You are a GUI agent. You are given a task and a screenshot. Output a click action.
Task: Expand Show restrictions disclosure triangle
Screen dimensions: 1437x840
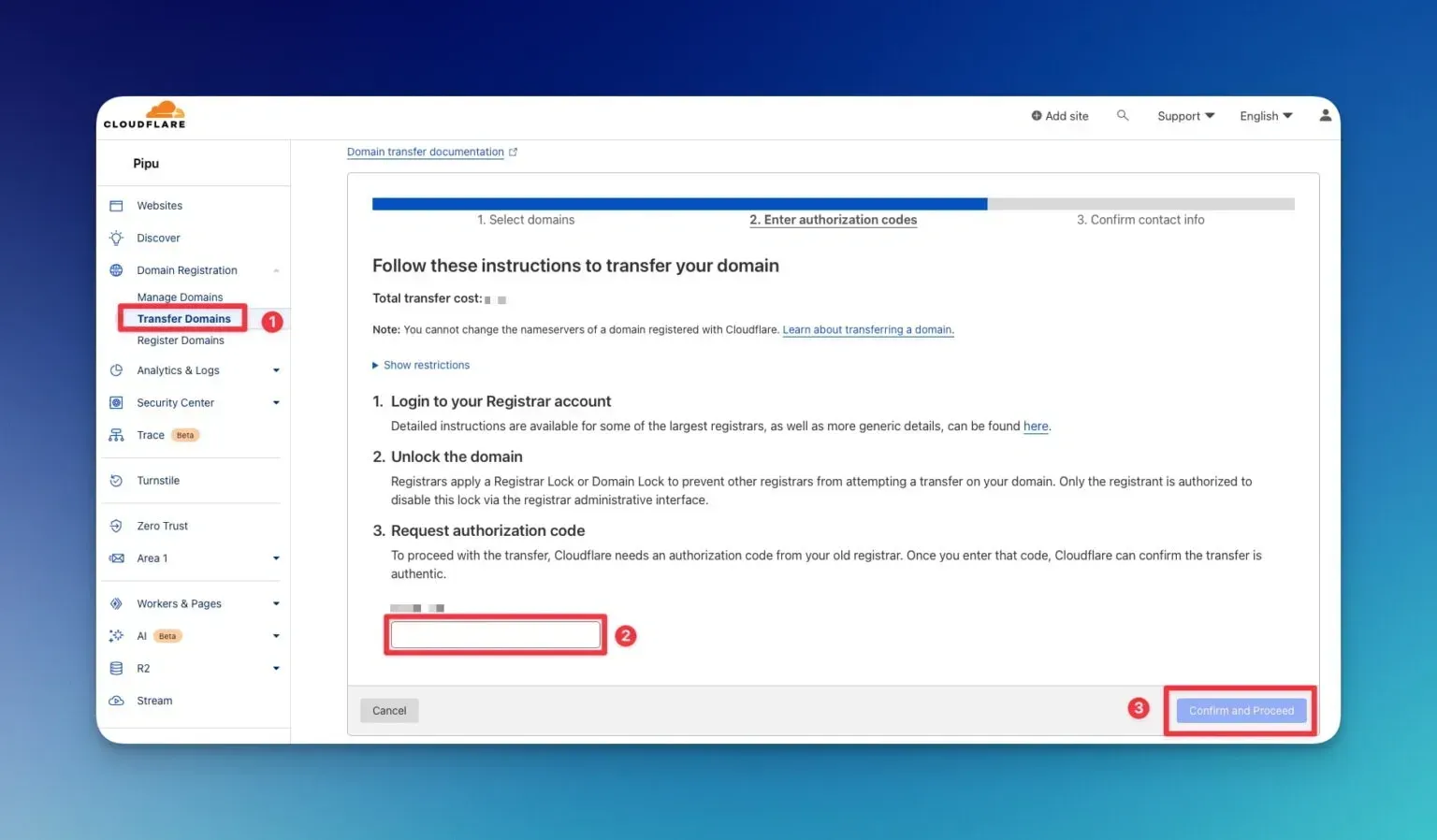(376, 365)
